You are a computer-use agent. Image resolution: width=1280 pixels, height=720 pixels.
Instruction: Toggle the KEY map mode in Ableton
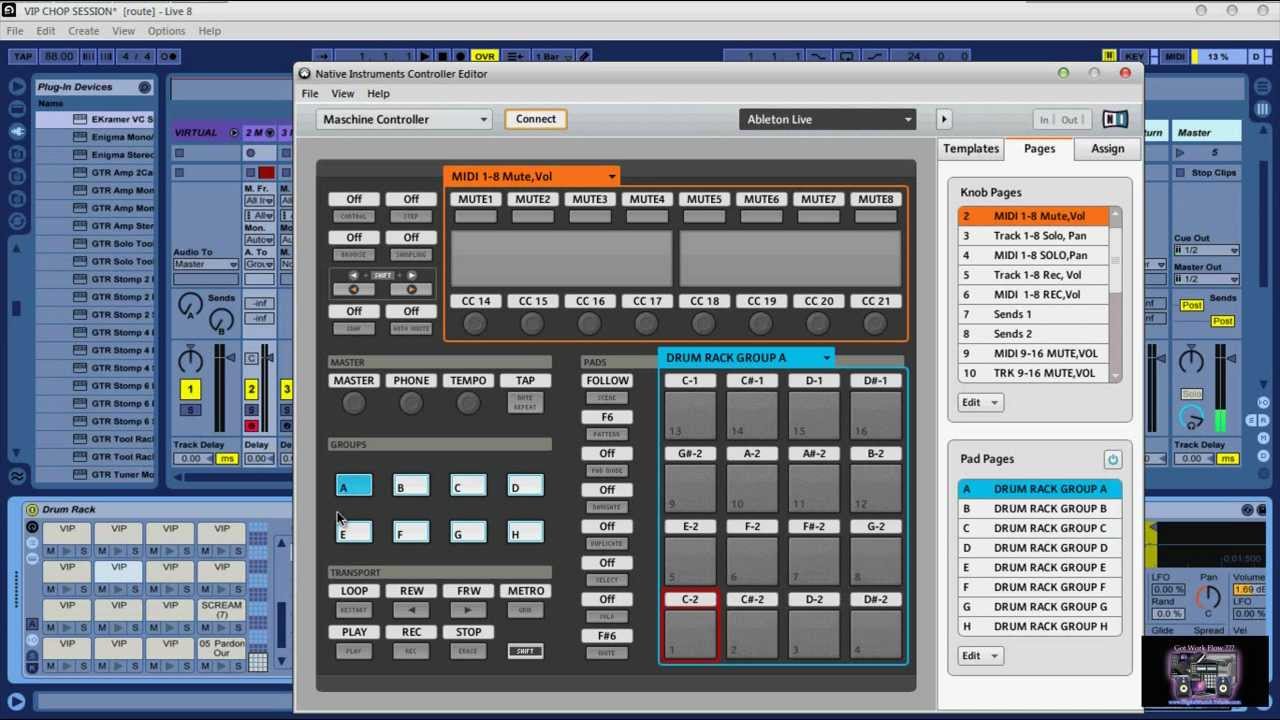1135,57
